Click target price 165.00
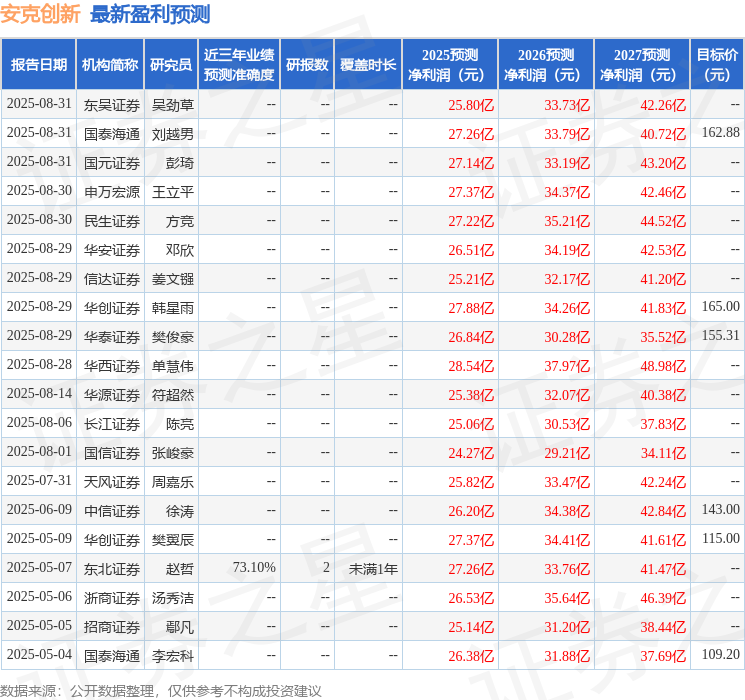The height and width of the screenshot is (700, 745). tap(721, 307)
